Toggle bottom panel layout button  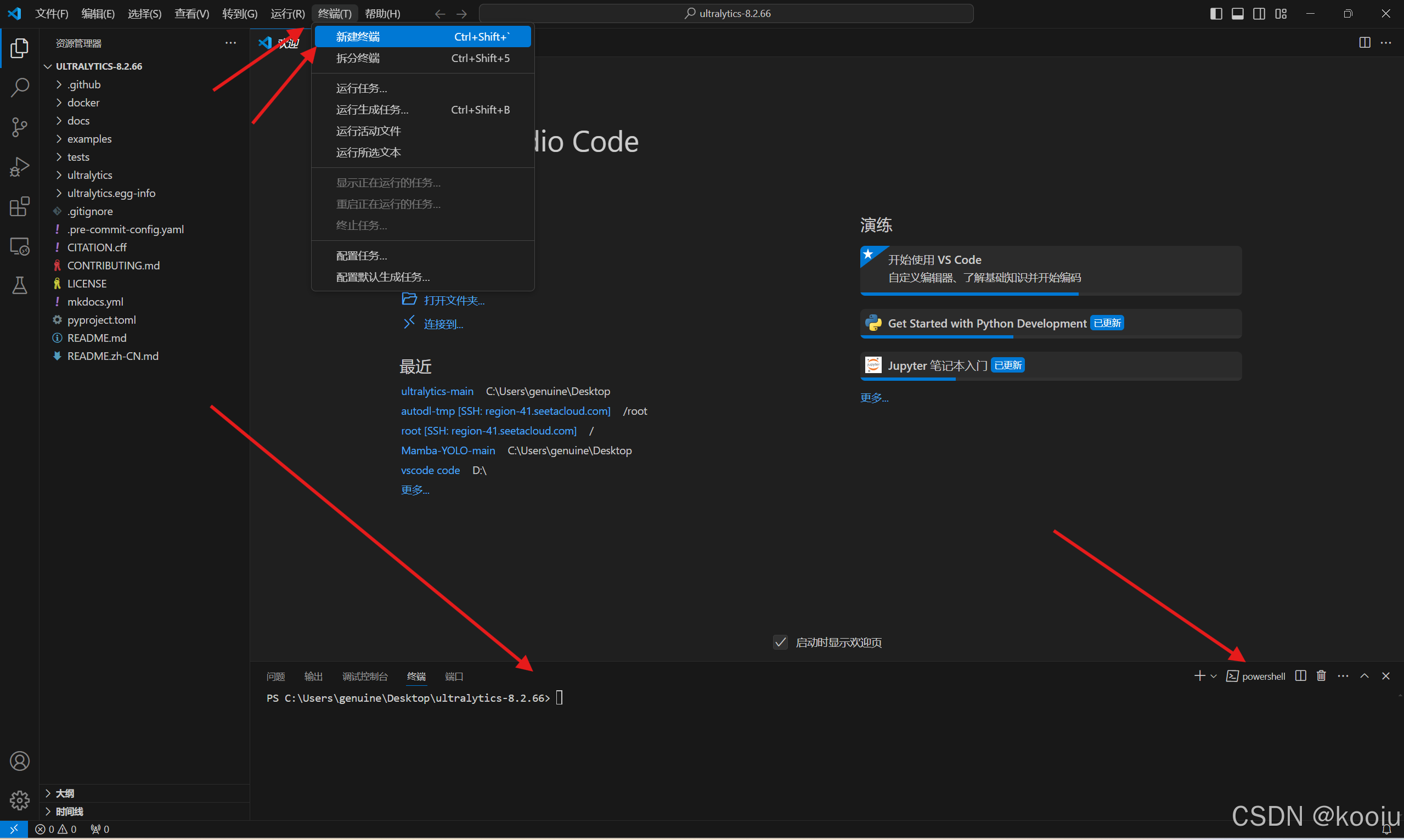[1238, 14]
